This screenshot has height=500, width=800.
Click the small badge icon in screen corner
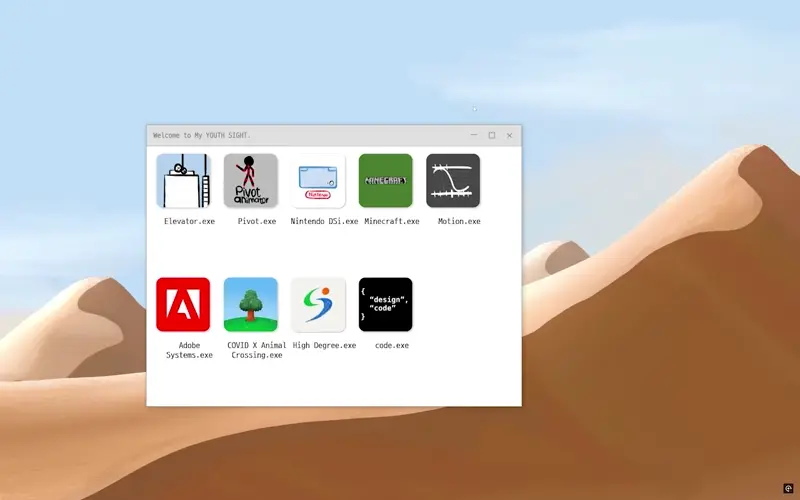click(788, 489)
